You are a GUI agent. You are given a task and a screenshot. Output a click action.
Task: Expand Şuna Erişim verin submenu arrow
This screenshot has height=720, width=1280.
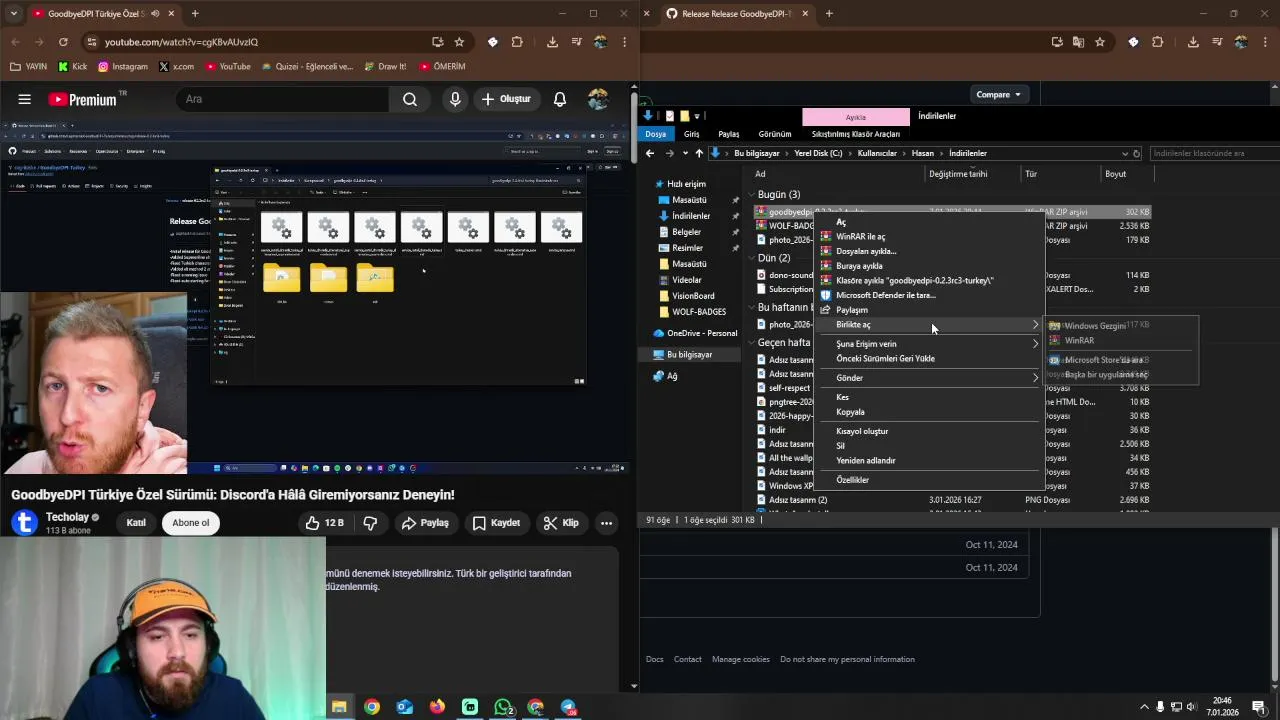(1035, 344)
